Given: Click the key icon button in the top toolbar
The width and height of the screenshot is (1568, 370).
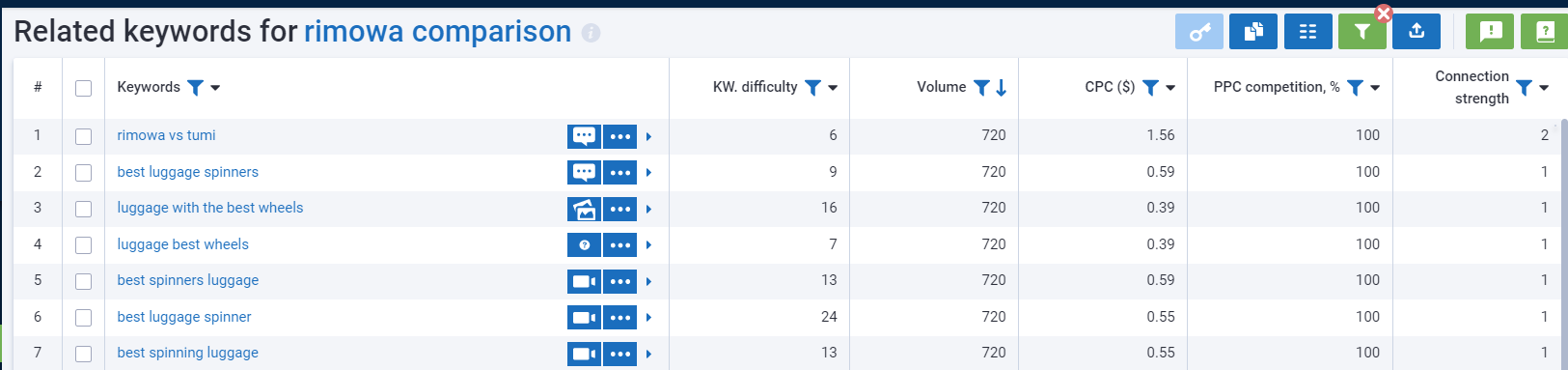Looking at the screenshot, I should coord(1199,32).
